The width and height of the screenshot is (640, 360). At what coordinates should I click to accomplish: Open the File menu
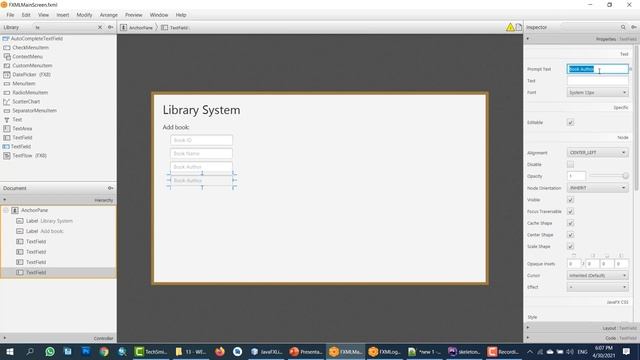[x=10, y=15]
